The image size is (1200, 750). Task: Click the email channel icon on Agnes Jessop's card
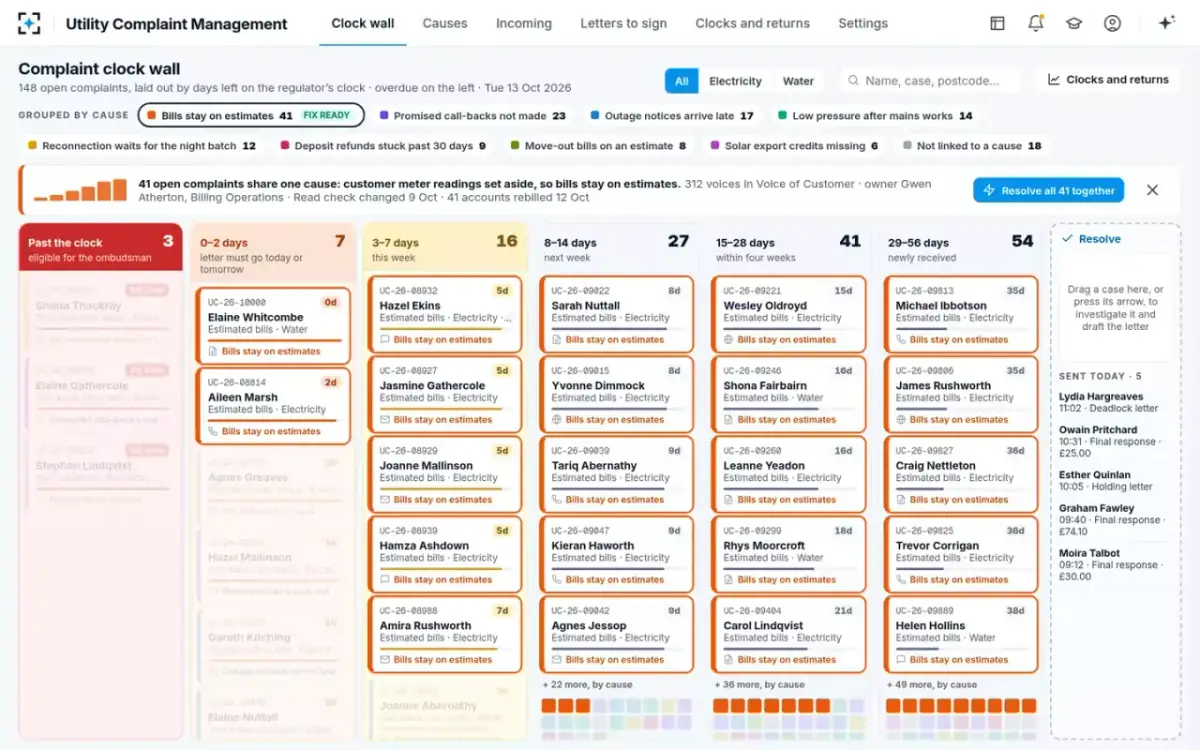click(x=557, y=659)
